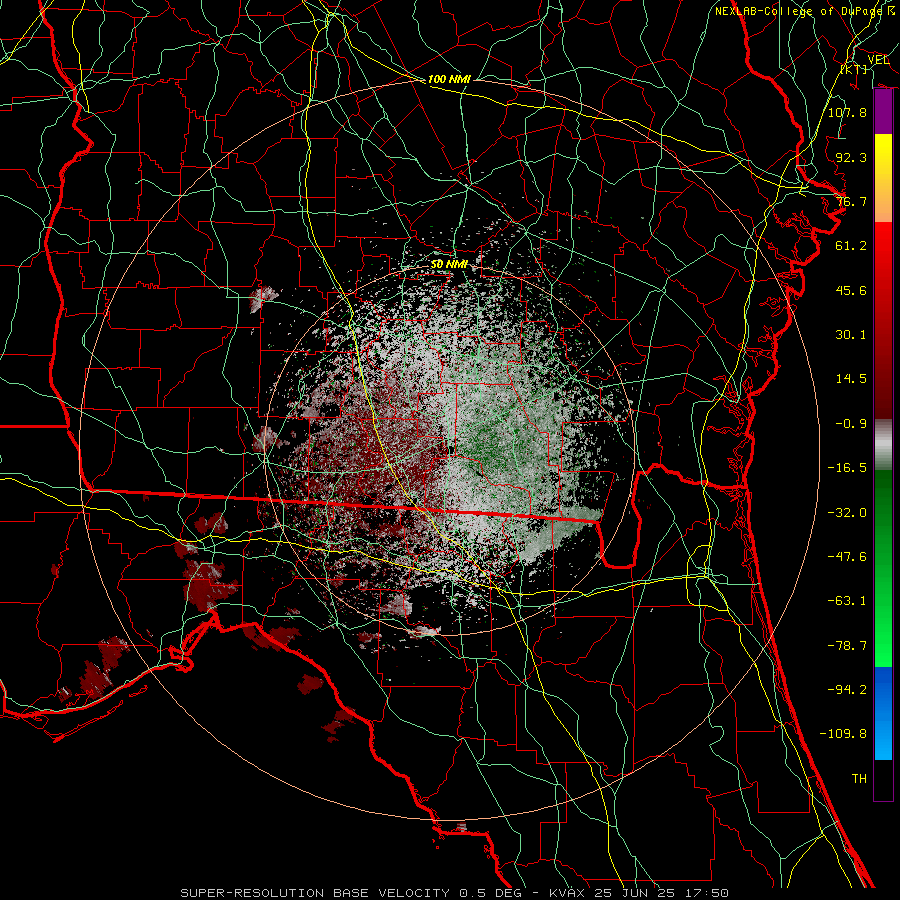Click the -78.7 velocity scale value
Image resolution: width=900 pixels, height=900 pixels.
tap(847, 646)
